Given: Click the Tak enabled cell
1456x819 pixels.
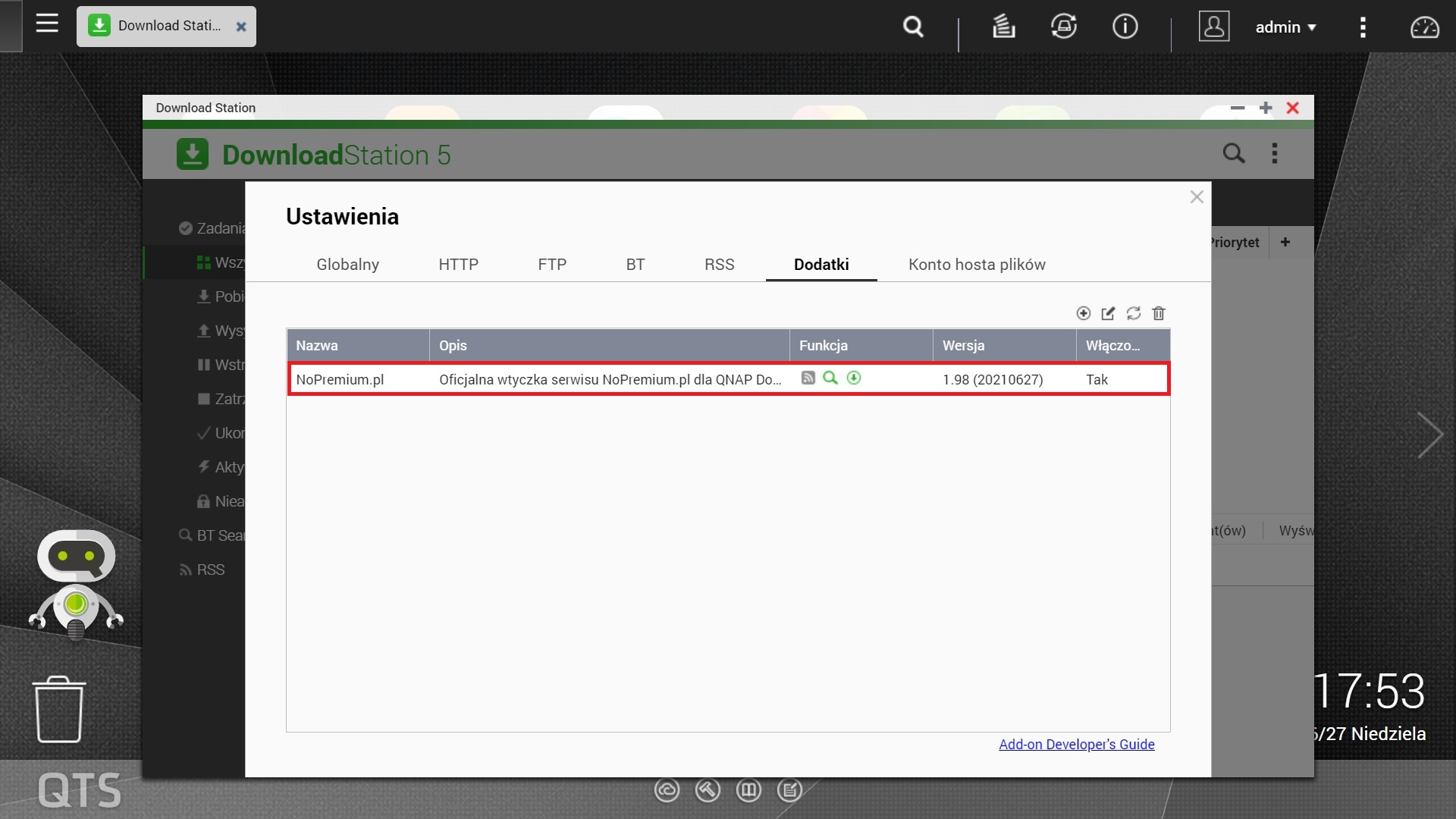Looking at the screenshot, I should (1097, 379).
